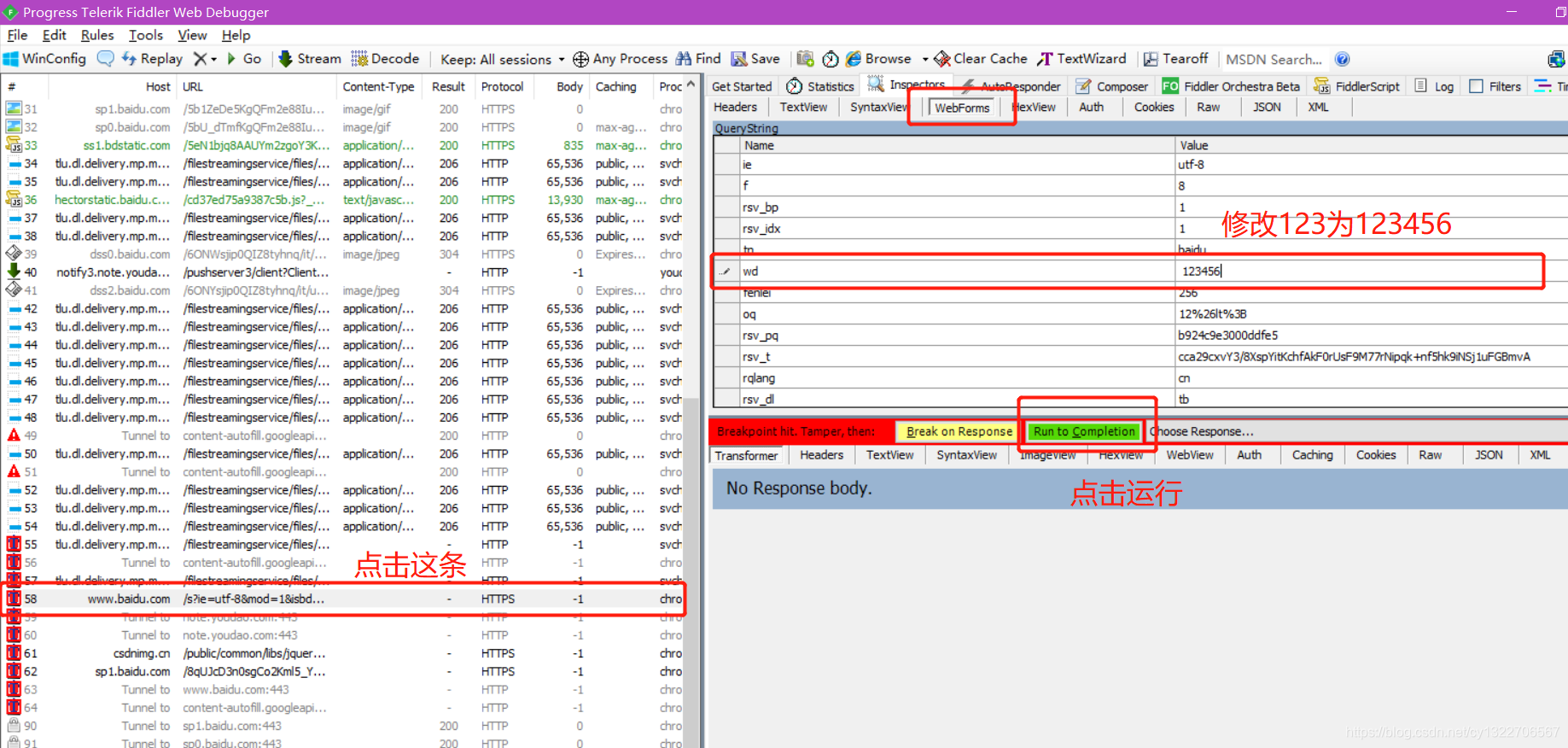Open the Keep: All sessions dropdown
This screenshot has width=1568, height=748.
[502, 60]
